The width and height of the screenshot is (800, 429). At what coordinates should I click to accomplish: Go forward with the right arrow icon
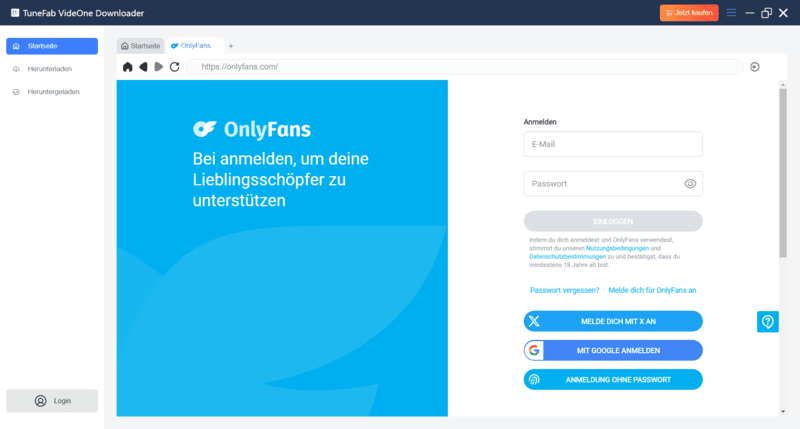pos(159,67)
